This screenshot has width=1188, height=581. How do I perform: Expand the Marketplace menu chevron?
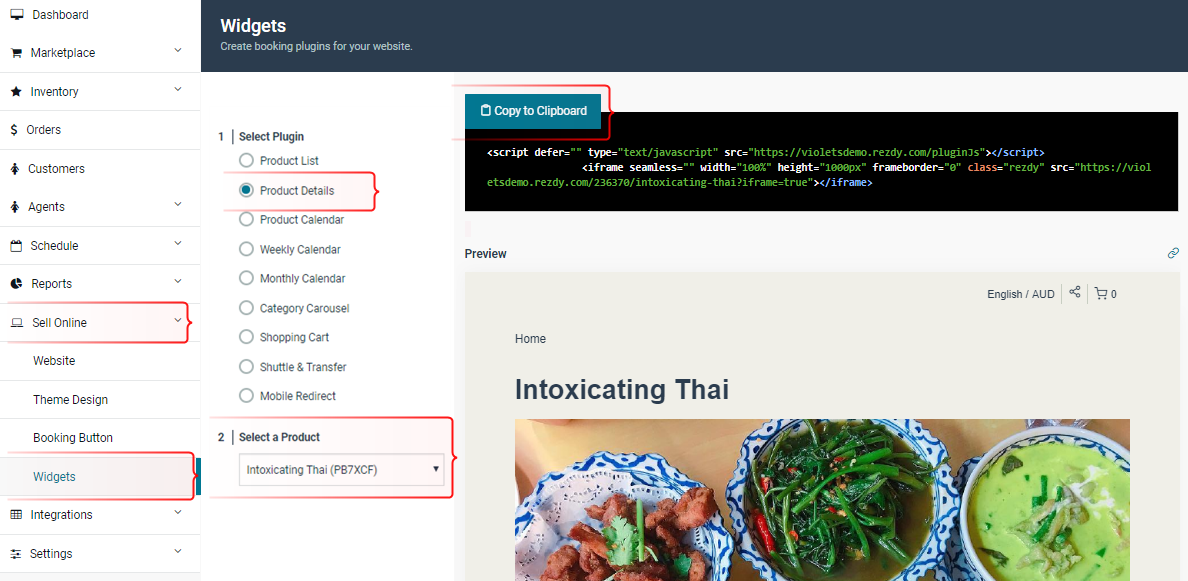(x=178, y=51)
